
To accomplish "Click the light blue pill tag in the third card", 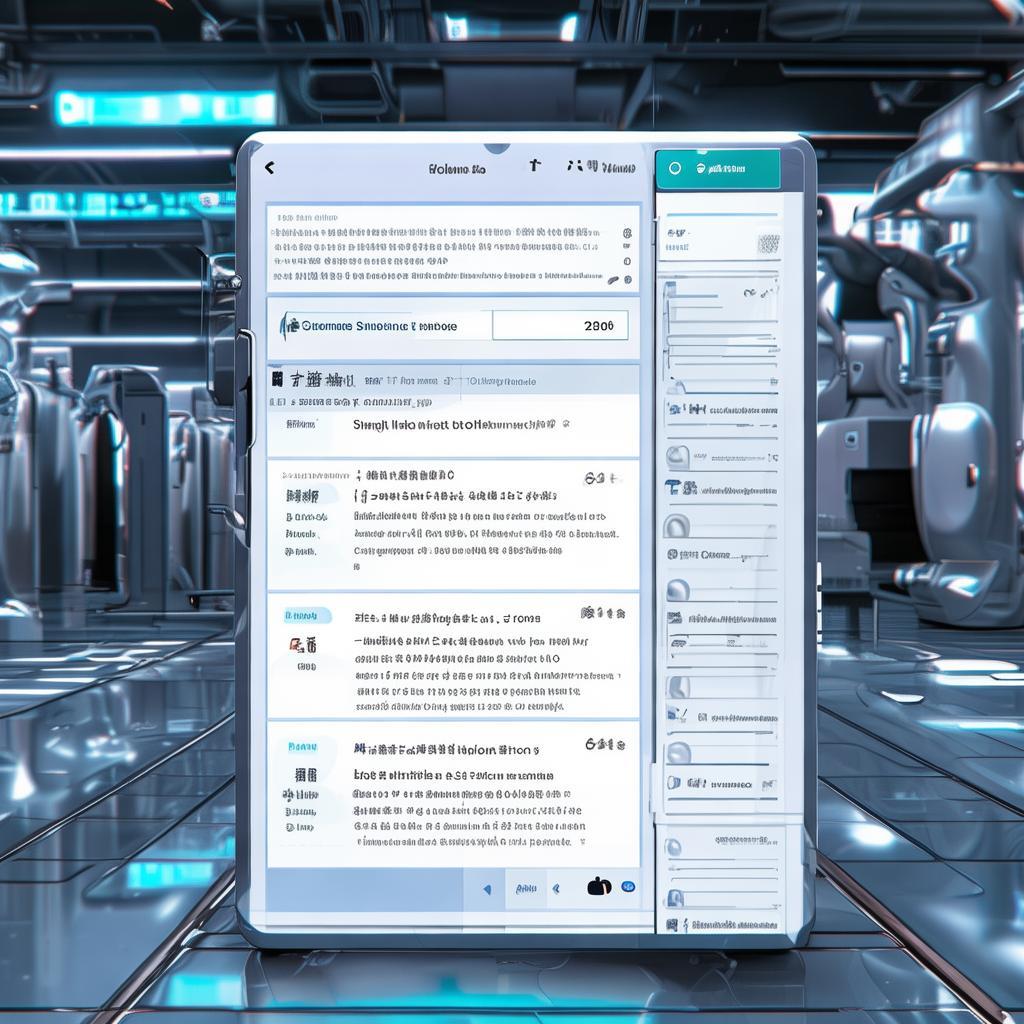I will pyautogui.click(x=307, y=616).
